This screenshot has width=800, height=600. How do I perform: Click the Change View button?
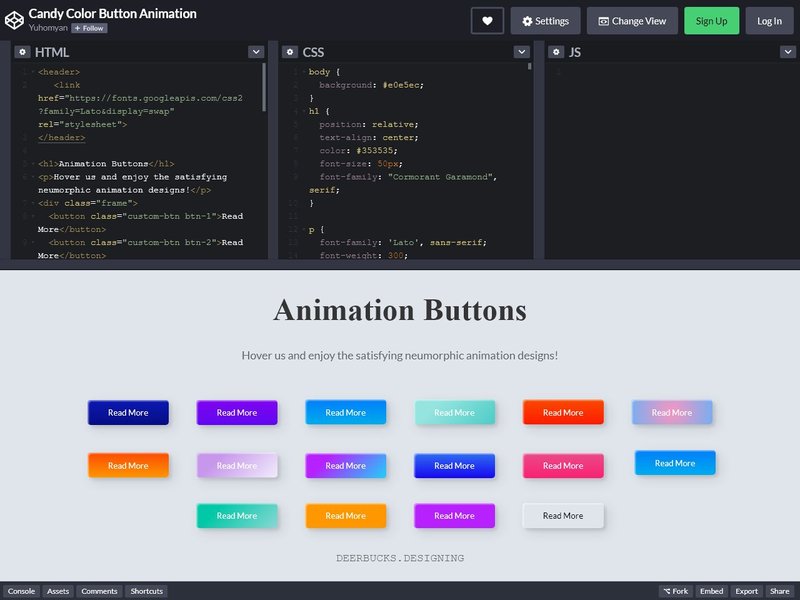pyautogui.click(x=632, y=21)
